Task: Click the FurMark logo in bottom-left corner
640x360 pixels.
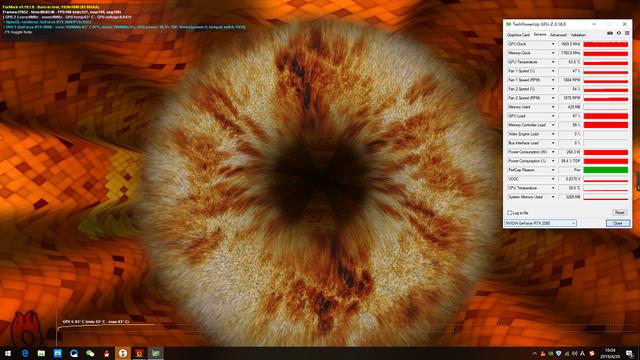Action: (27, 328)
